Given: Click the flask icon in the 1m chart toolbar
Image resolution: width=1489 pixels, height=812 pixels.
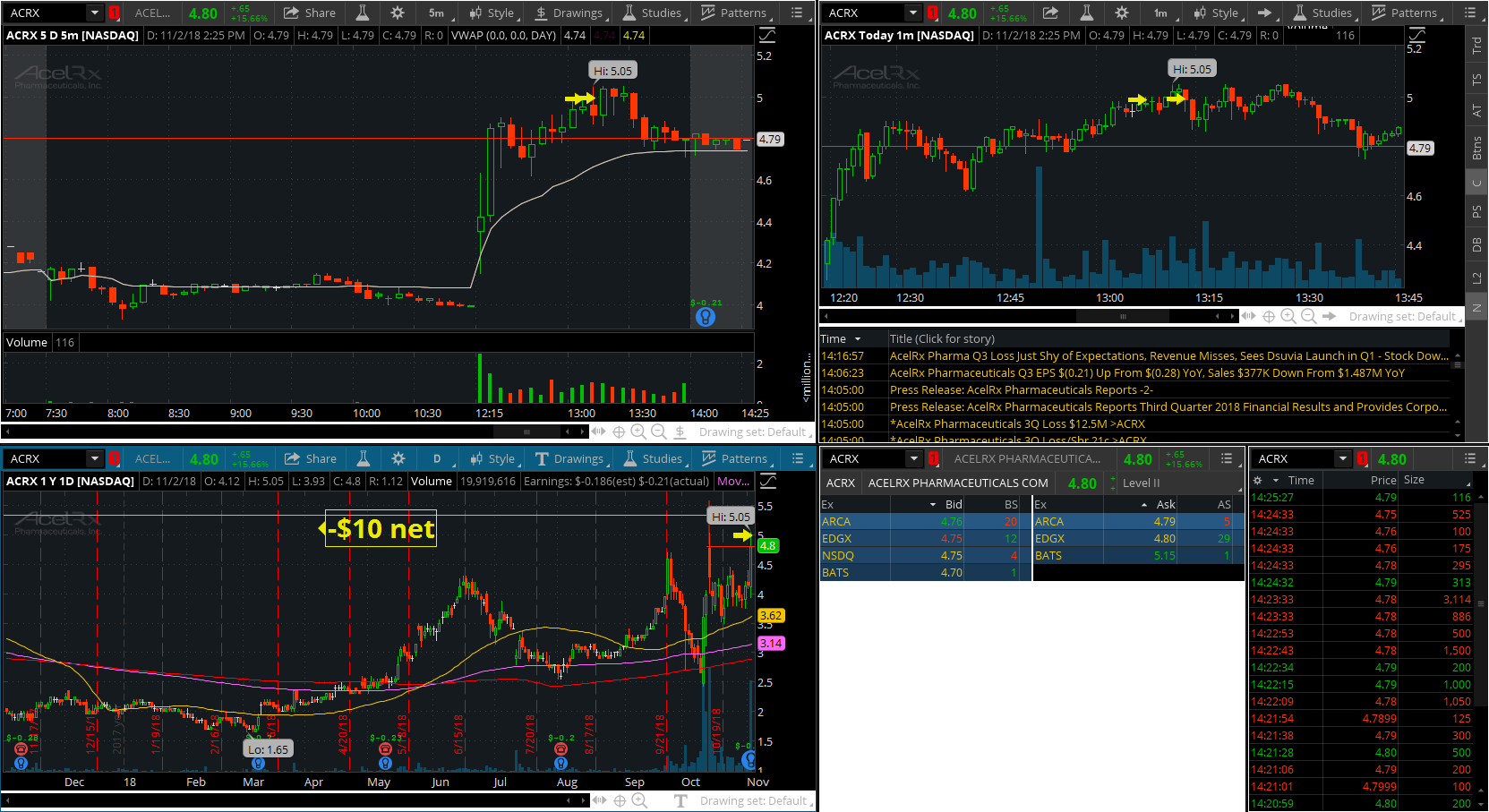Looking at the screenshot, I should click(x=1086, y=13).
